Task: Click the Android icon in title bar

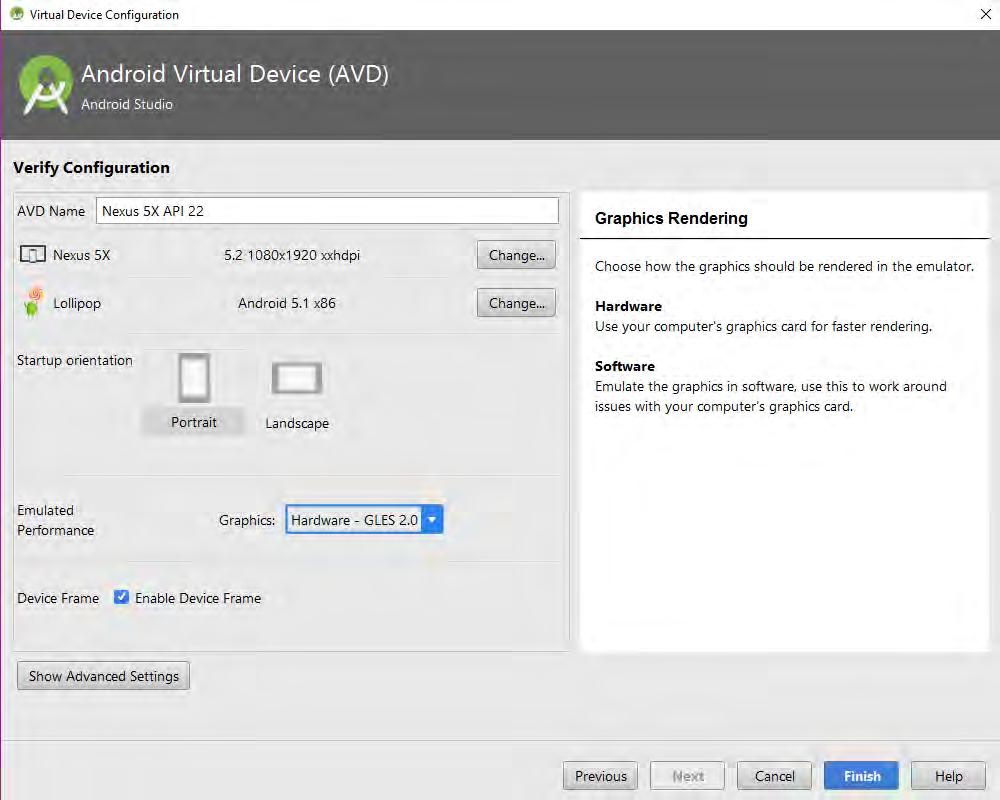Action: [x=17, y=13]
